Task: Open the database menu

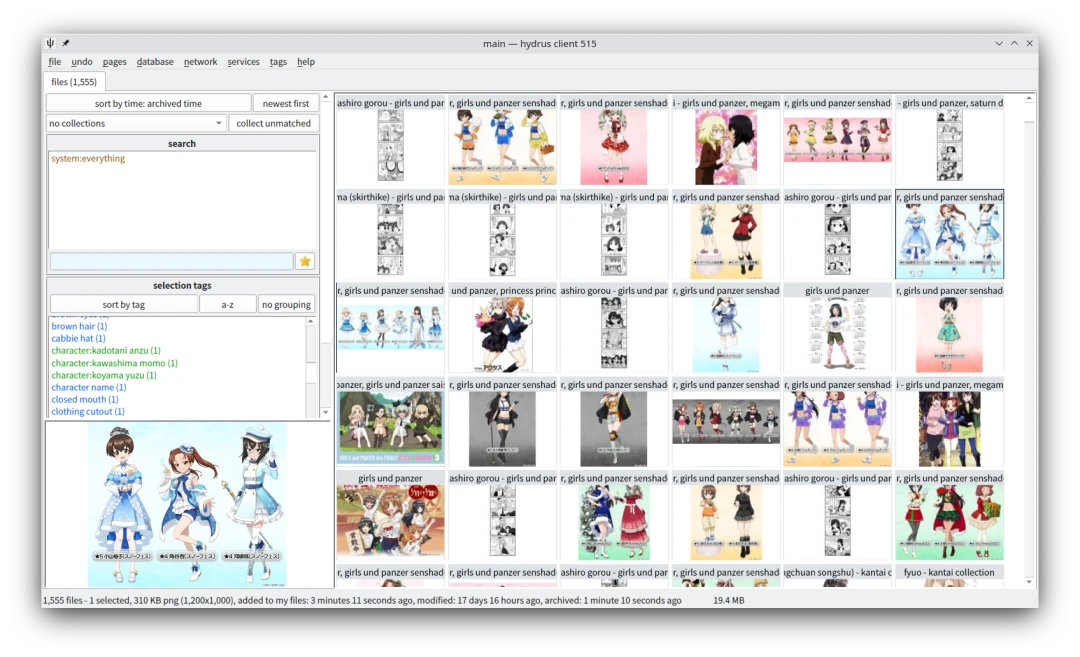Action: (x=155, y=62)
